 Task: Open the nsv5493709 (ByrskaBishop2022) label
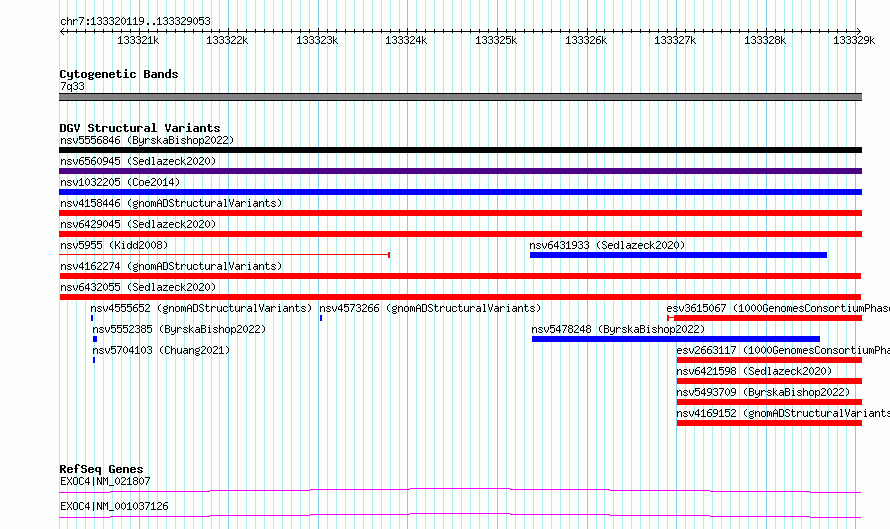click(763, 392)
